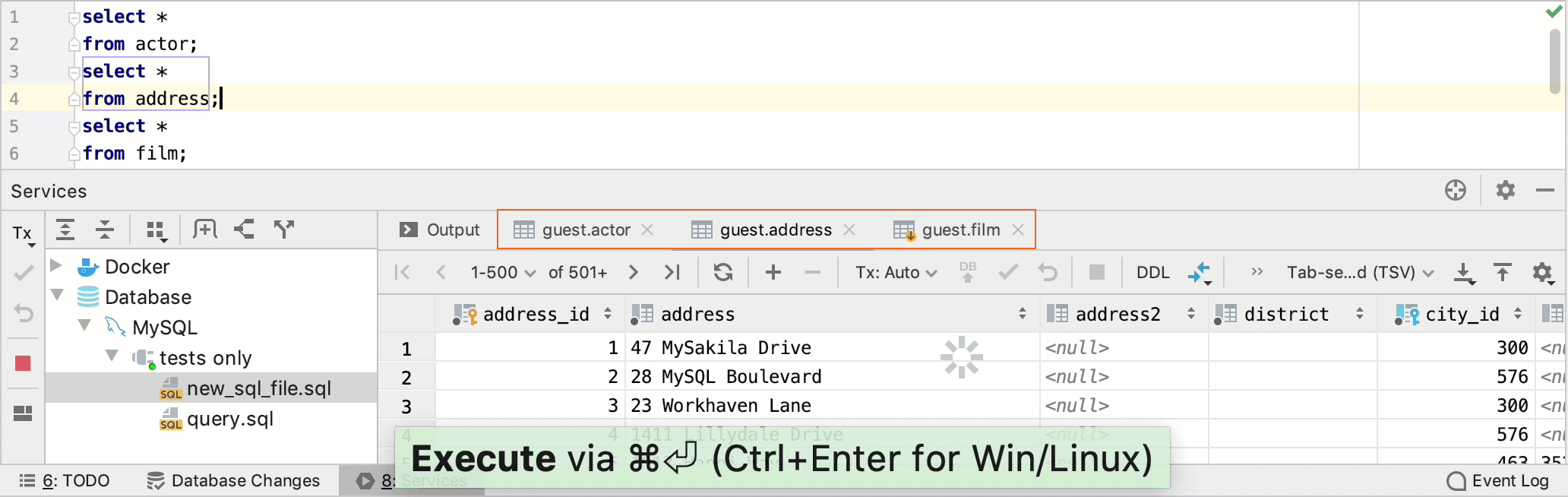
Task: Open the 1-500 page size dropdown
Action: (502, 272)
